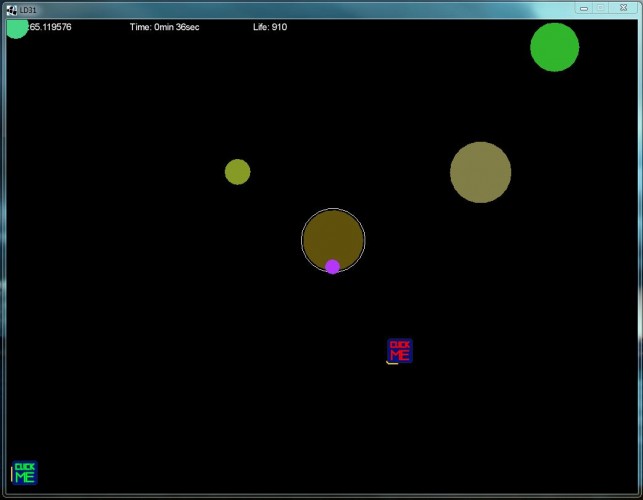Click the small olive-yellow circle
643x500 pixels.
[237, 171]
